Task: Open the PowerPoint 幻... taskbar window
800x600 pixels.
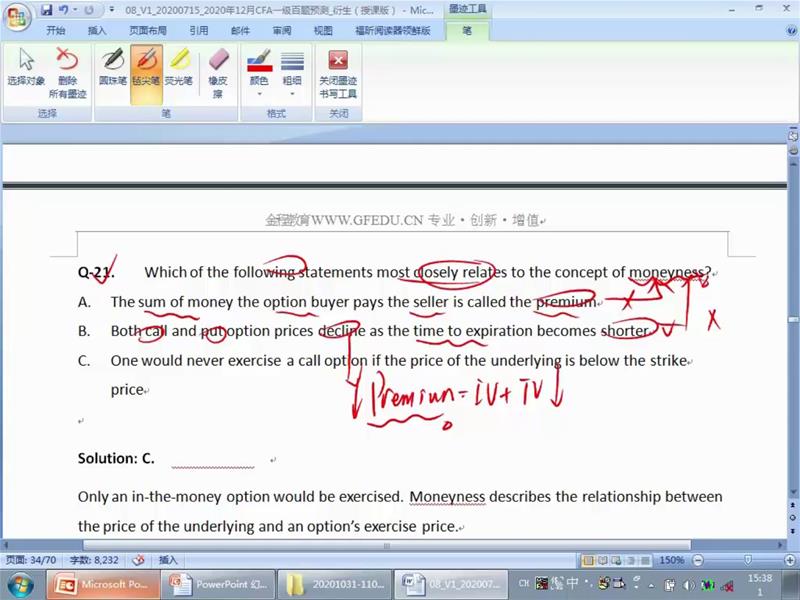Action: [218, 585]
